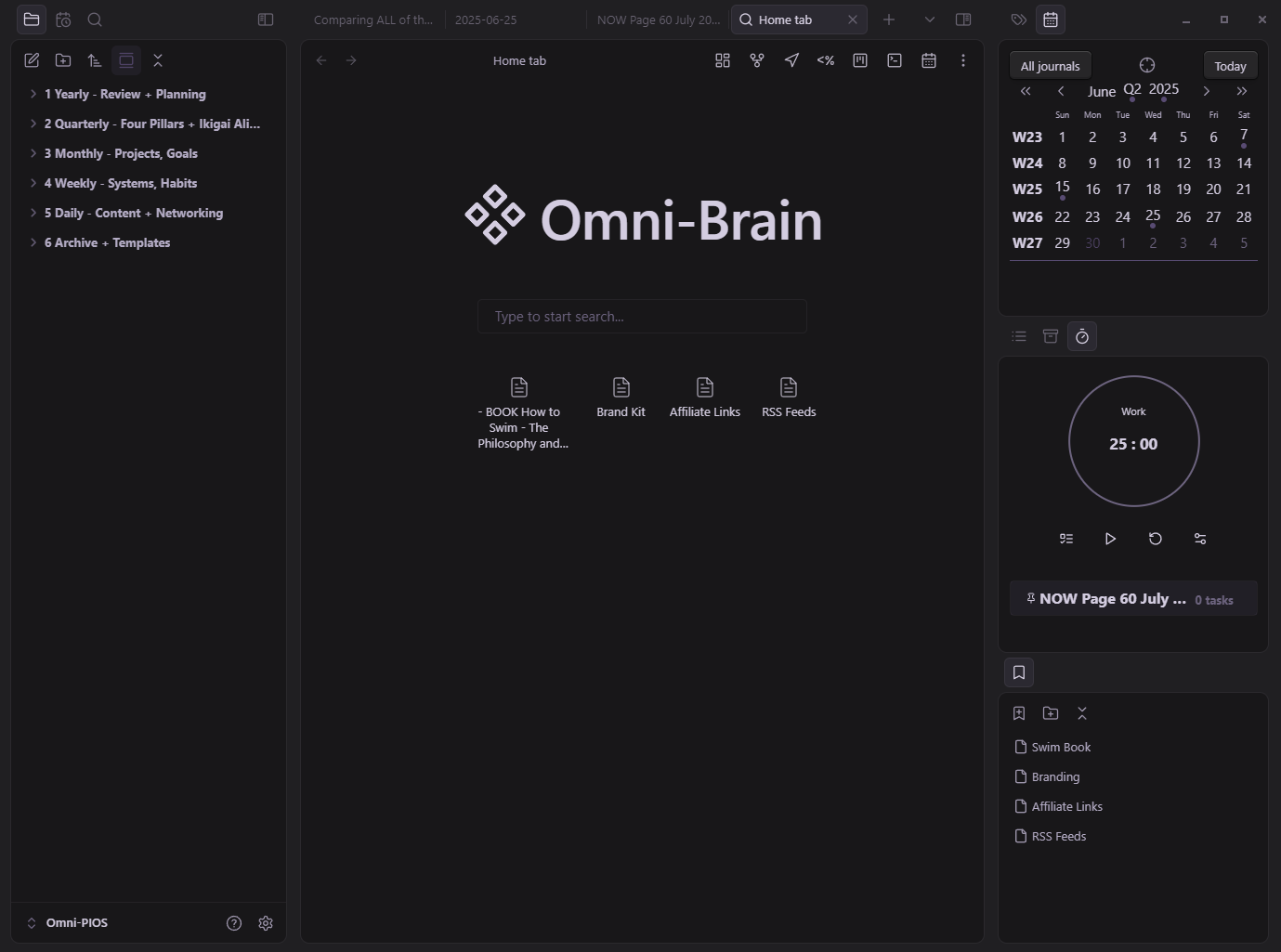Open vault settings gear
Viewport: 1281px width, 952px height.
click(x=266, y=923)
